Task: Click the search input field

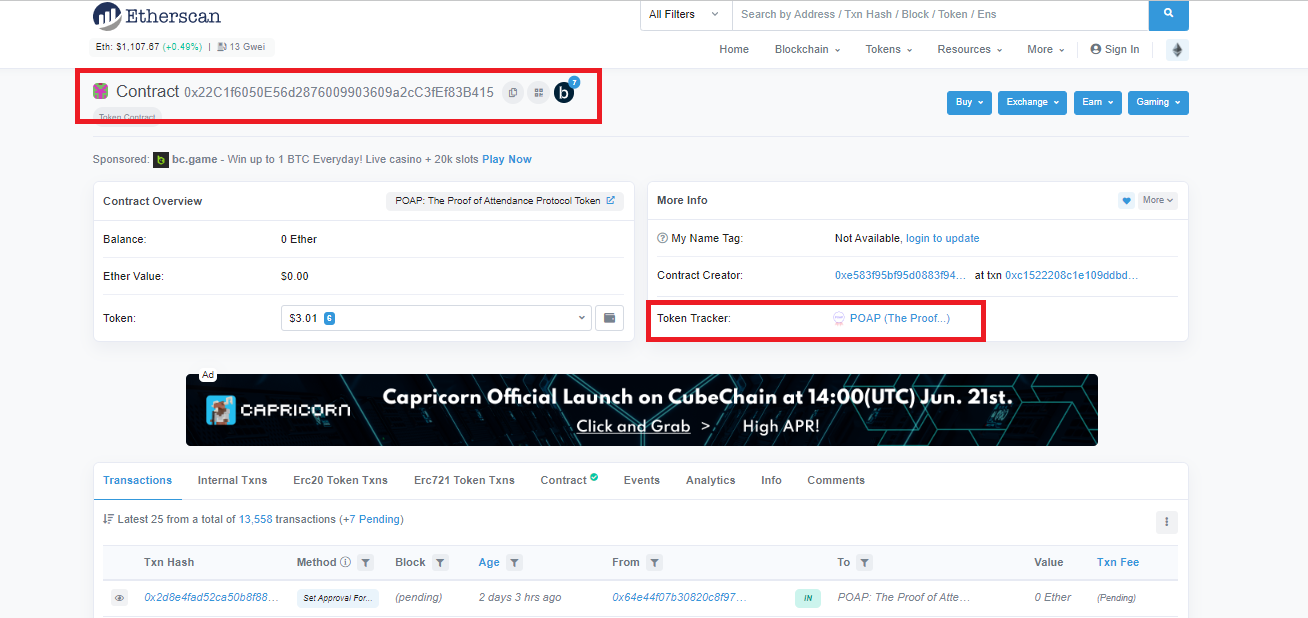Action: tap(940, 15)
